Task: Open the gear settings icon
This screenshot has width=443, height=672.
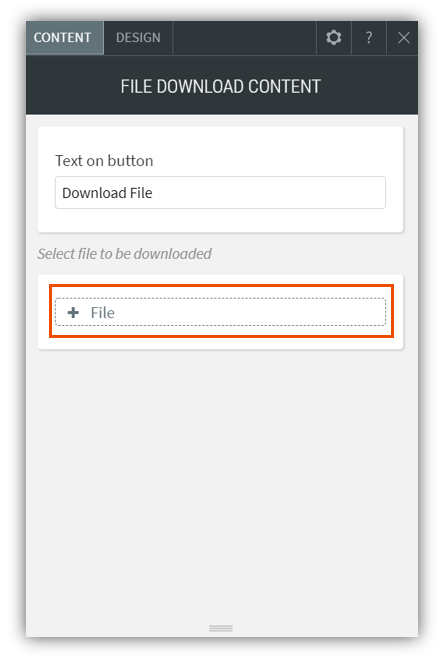Action: (333, 38)
